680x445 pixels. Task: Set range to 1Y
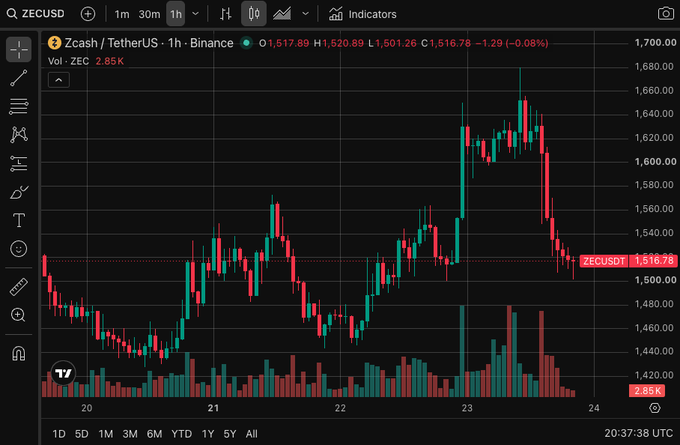tap(208, 434)
